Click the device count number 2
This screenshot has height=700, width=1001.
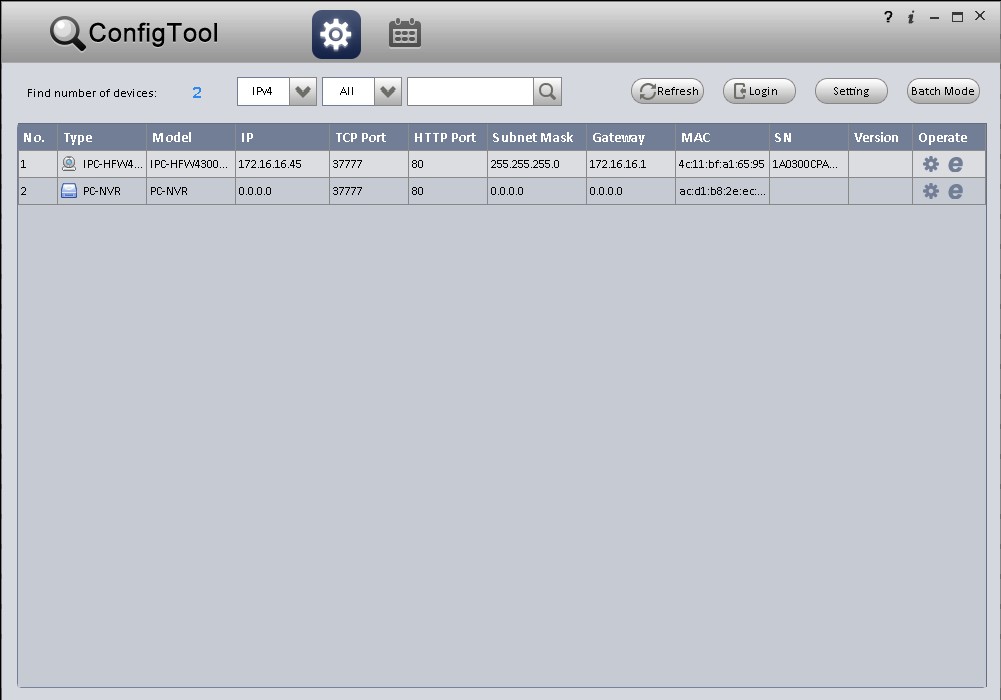point(197,93)
